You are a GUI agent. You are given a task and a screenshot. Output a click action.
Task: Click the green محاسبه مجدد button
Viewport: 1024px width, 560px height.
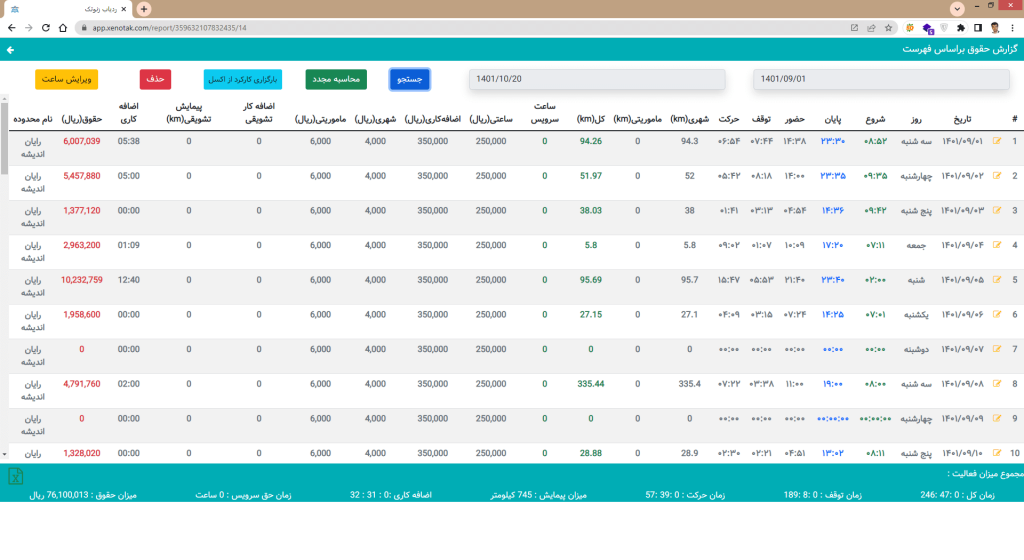[336, 79]
